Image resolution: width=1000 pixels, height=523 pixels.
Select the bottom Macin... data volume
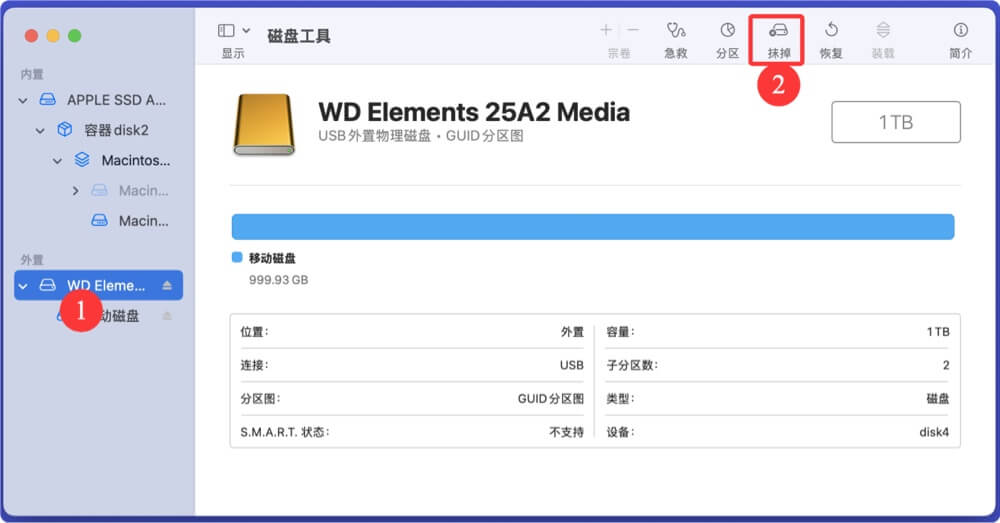point(143,221)
